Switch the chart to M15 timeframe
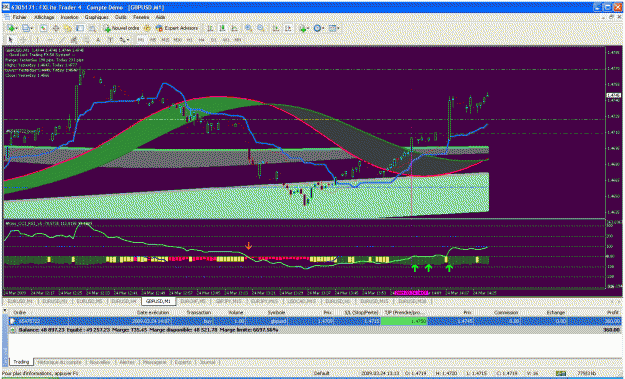The image size is (625, 379). (x=165, y=39)
